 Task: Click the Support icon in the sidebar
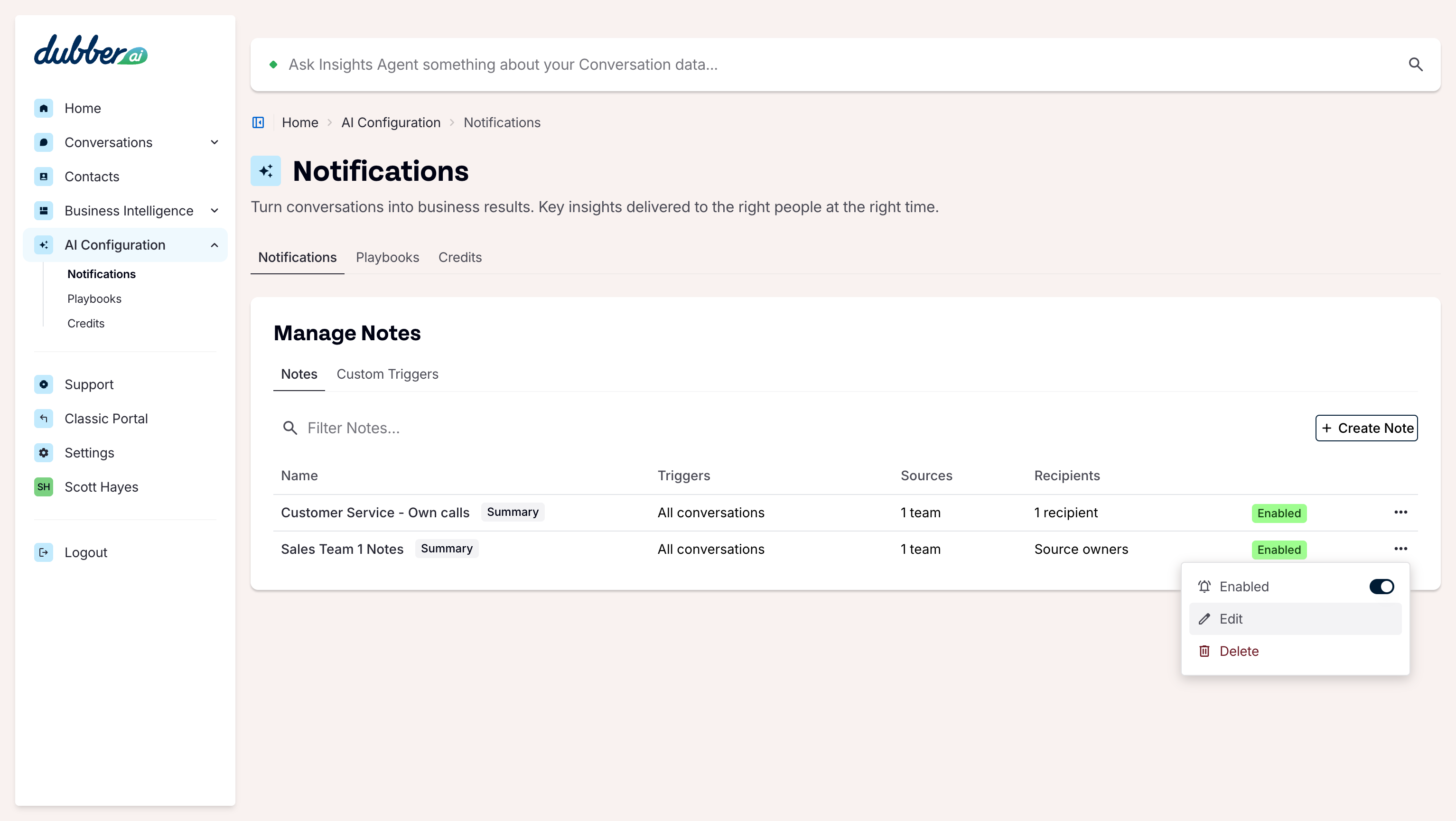[x=44, y=384]
